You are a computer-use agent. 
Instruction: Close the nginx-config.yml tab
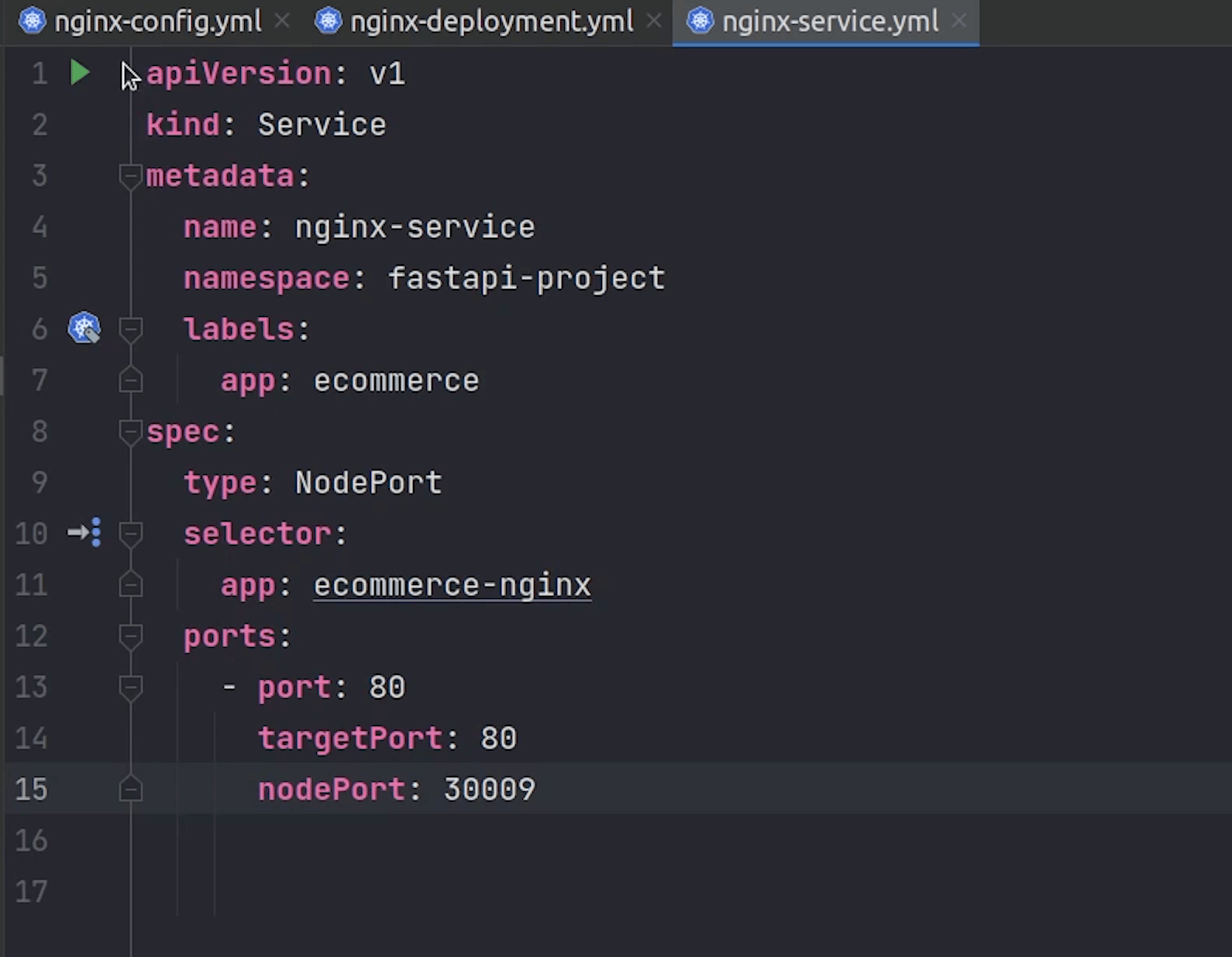pyautogui.click(x=282, y=21)
